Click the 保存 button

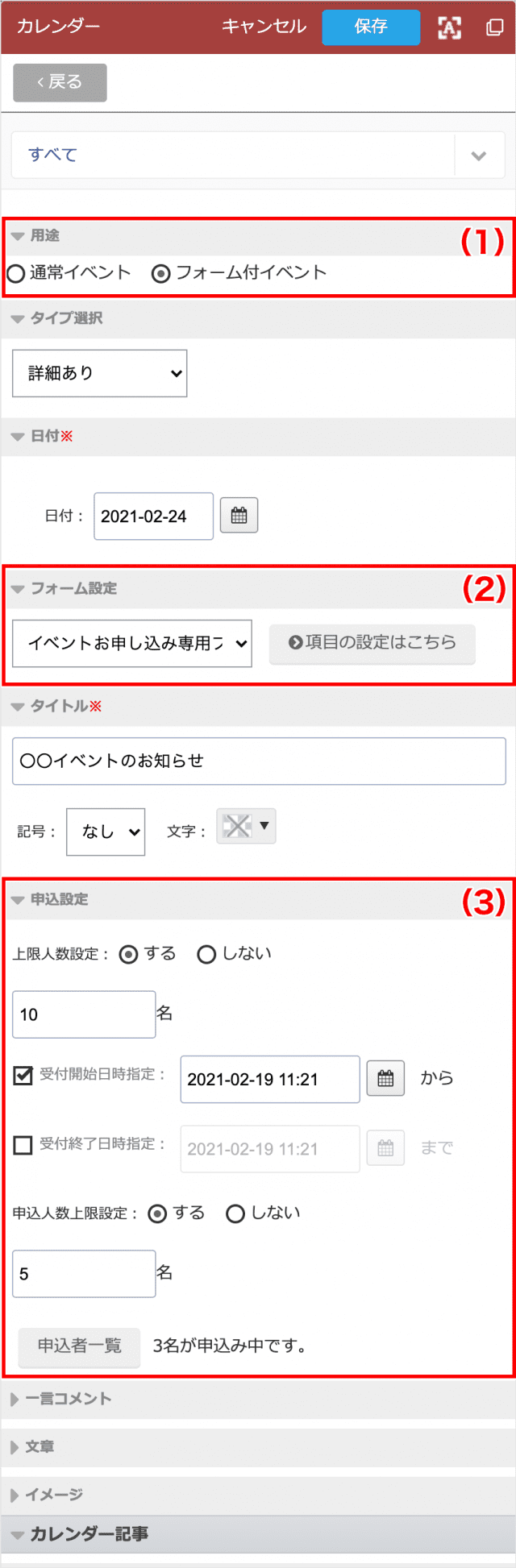tap(371, 27)
